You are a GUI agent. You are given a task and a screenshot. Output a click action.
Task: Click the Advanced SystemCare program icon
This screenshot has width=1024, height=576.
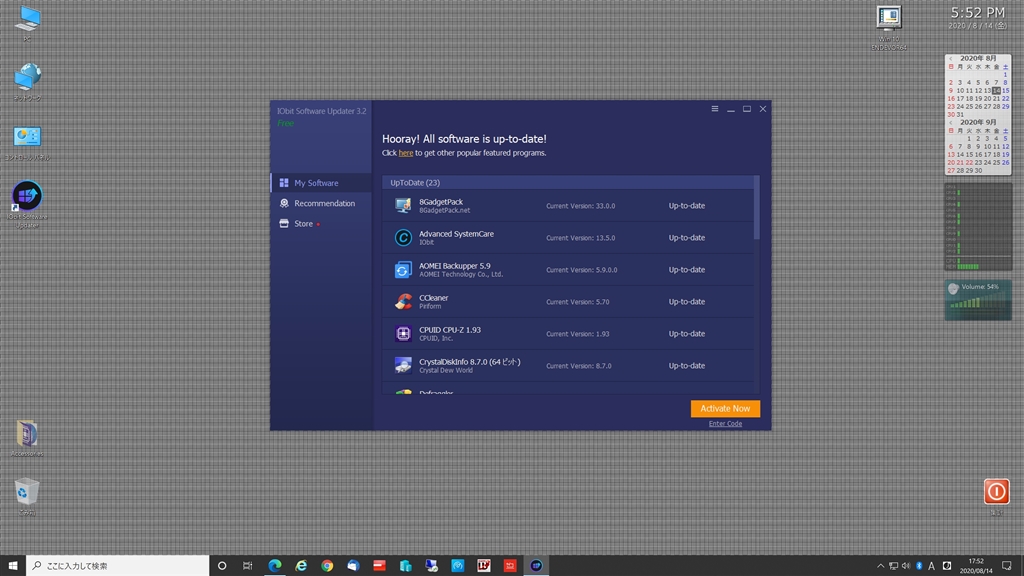pos(403,238)
